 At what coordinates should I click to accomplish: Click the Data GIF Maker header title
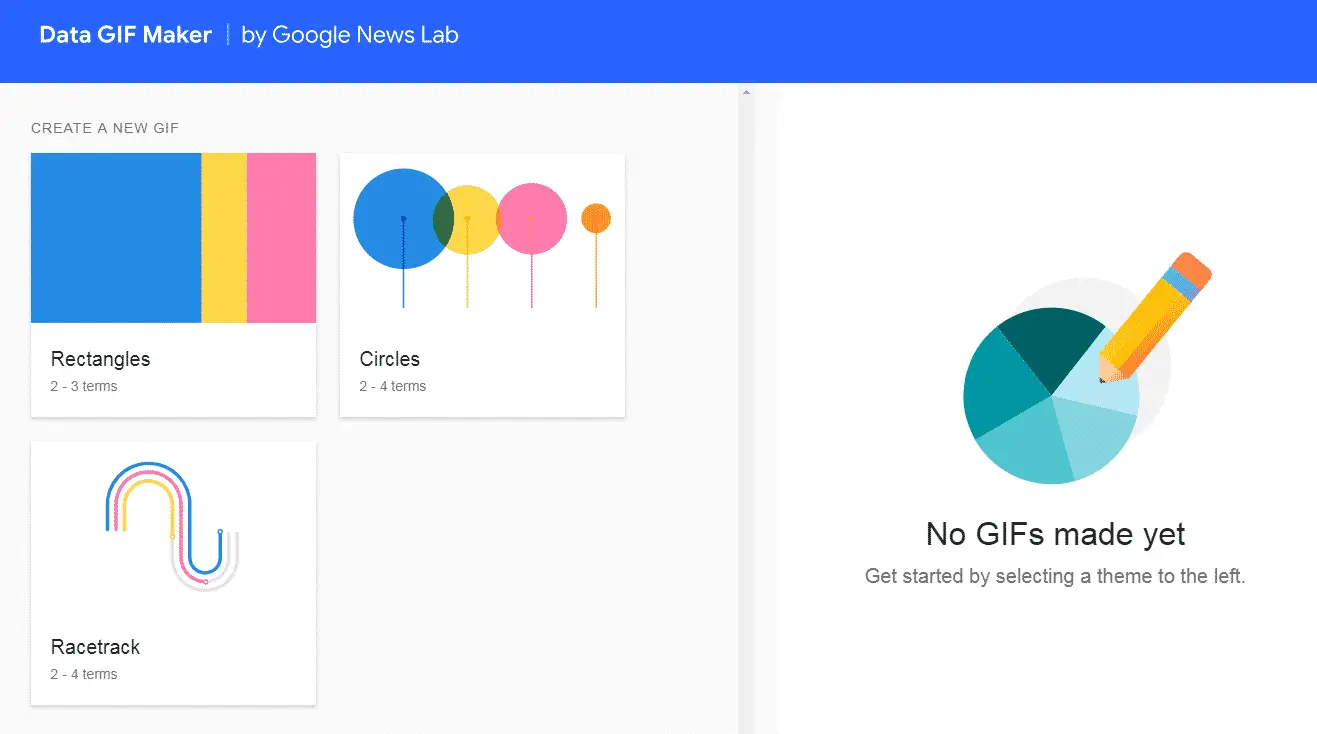125,34
